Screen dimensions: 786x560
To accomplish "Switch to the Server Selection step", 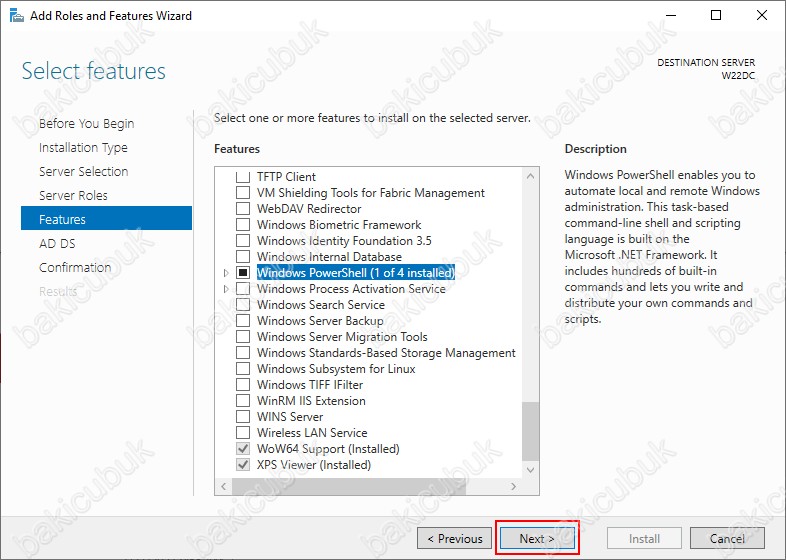I will (84, 171).
